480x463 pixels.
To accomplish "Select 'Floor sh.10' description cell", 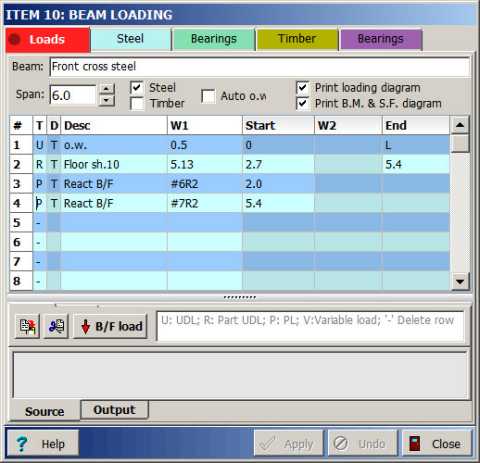I will (x=114, y=164).
